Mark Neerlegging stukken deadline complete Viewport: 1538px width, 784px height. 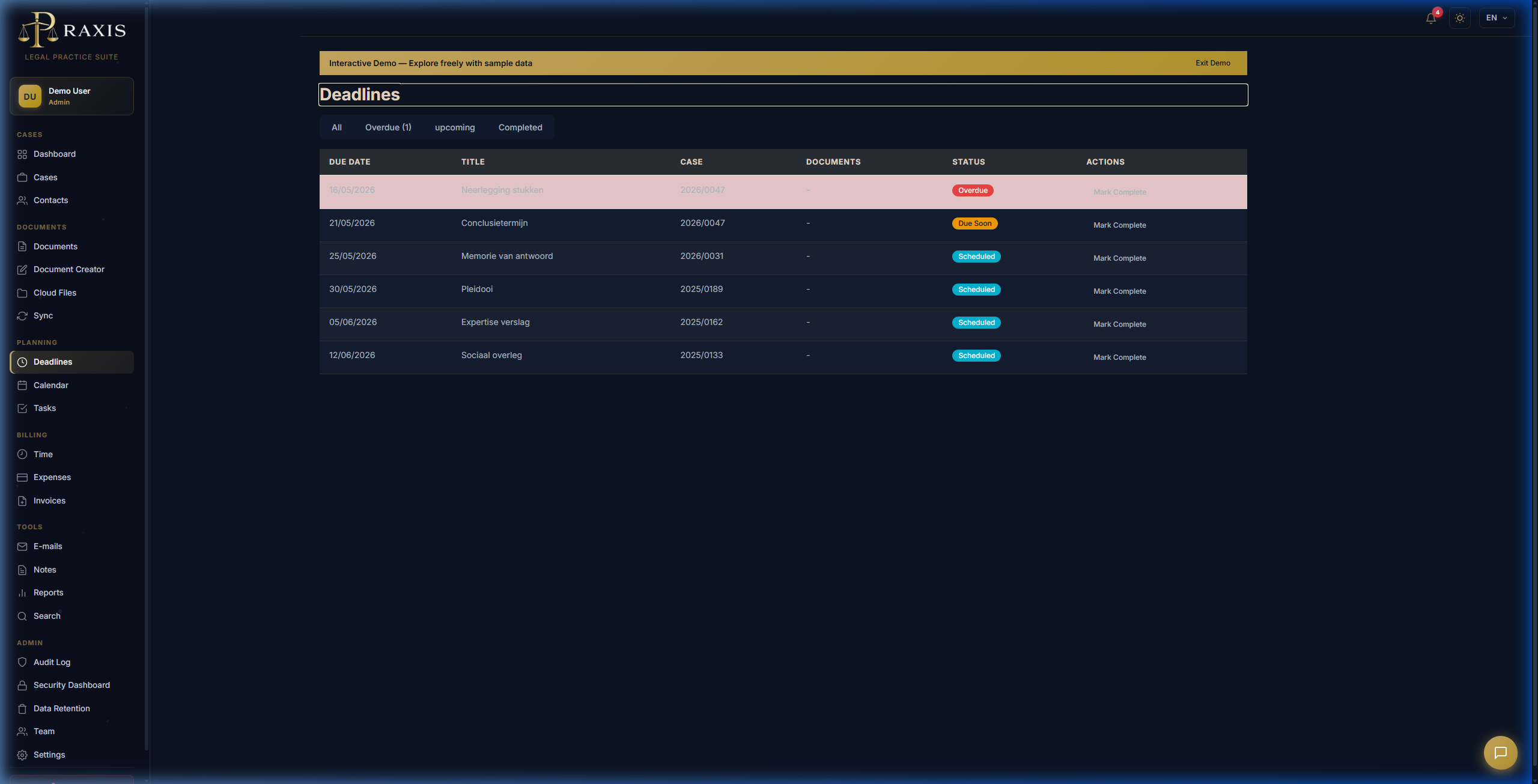point(1119,192)
